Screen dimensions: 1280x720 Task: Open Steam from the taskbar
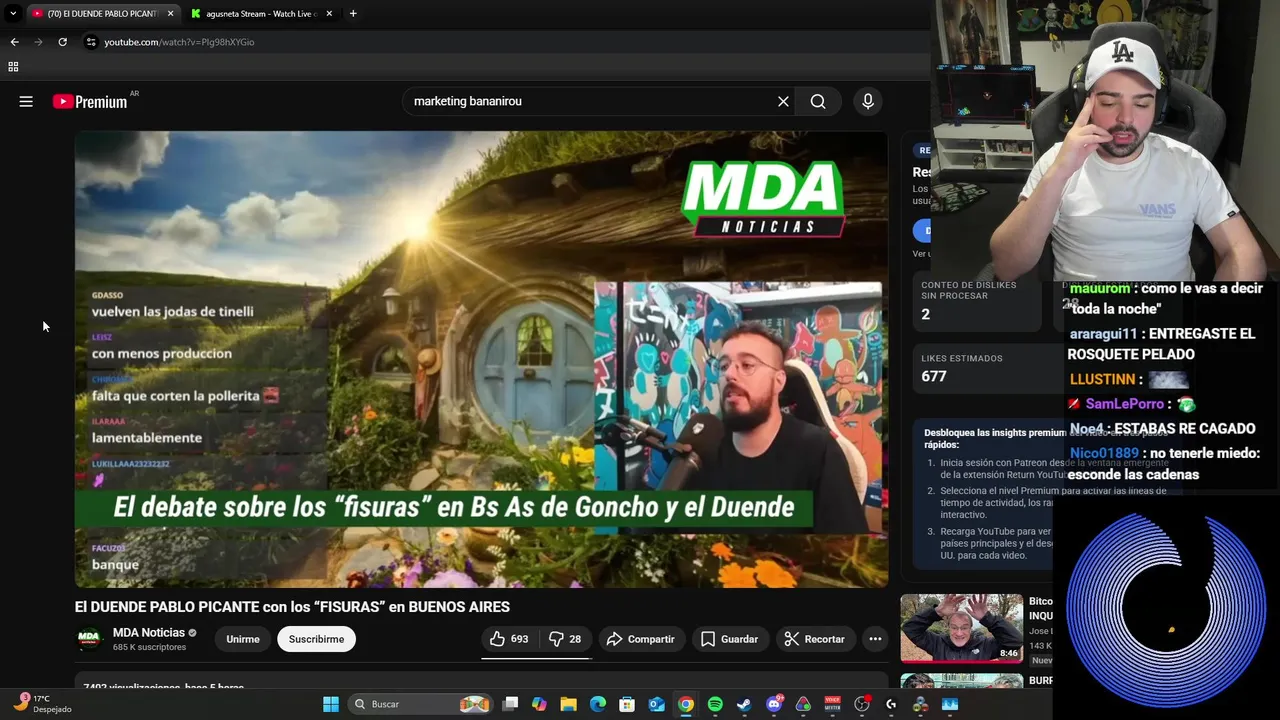coord(744,704)
